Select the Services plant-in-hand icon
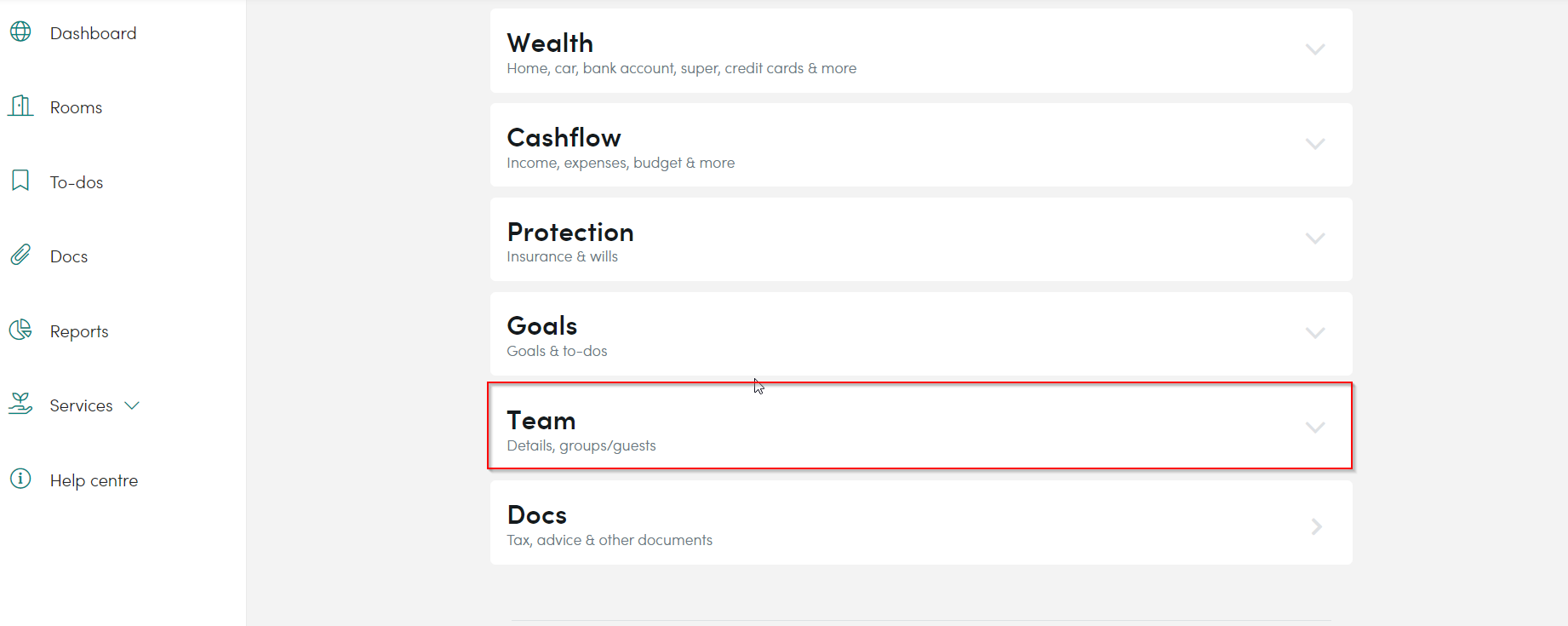The image size is (1568, 626). pos(20,404)
